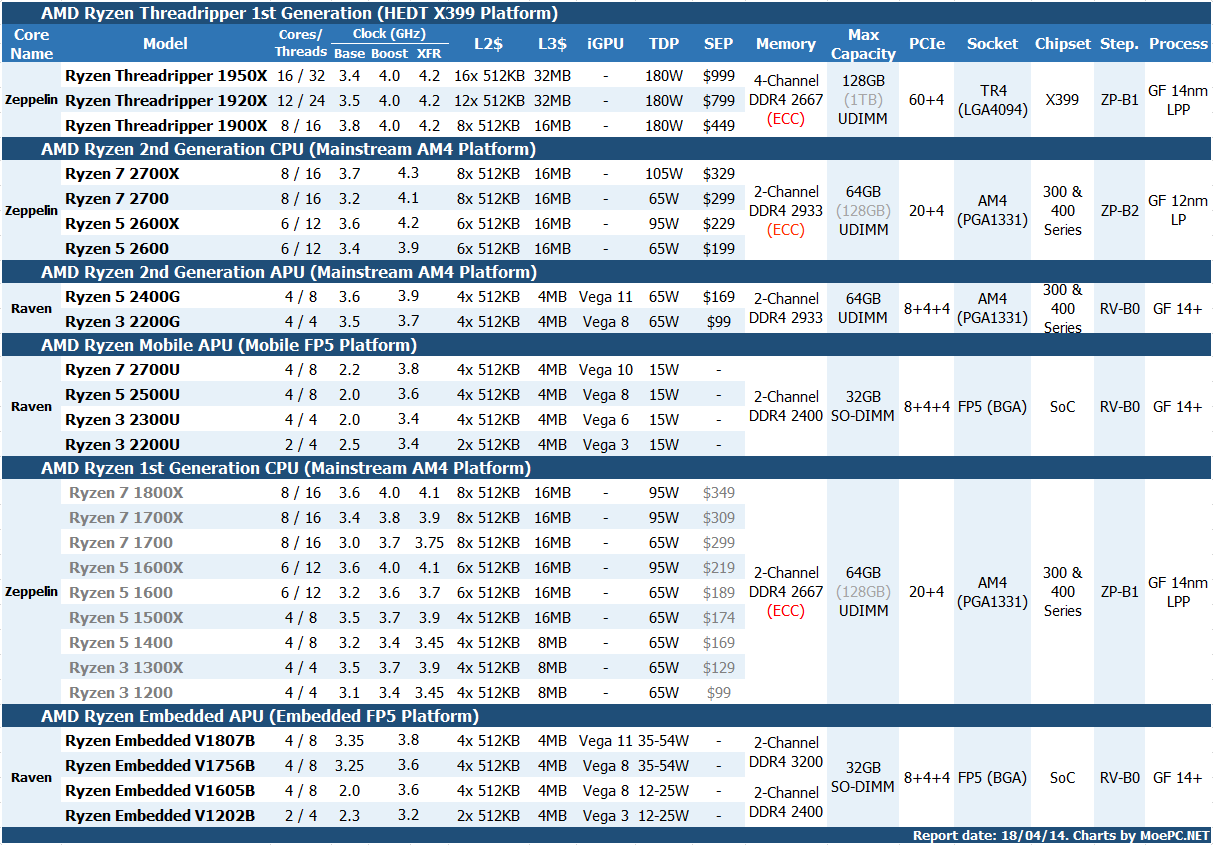1213x845 pixels.
Task: Select the Ryzen 5 2400G model name
Action: click(123, 297)
